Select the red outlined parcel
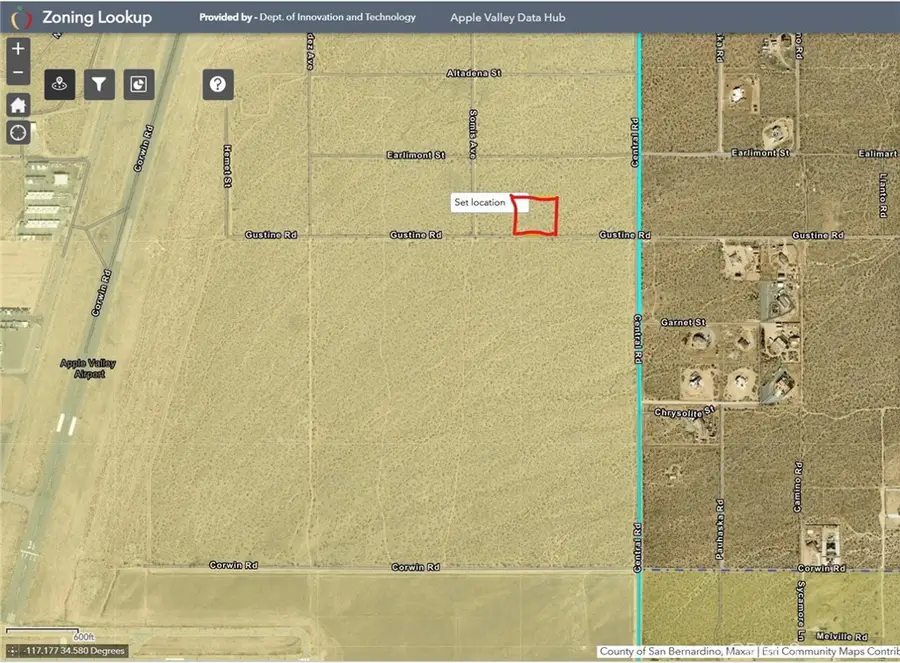900x663 pixels. [535, 216]
